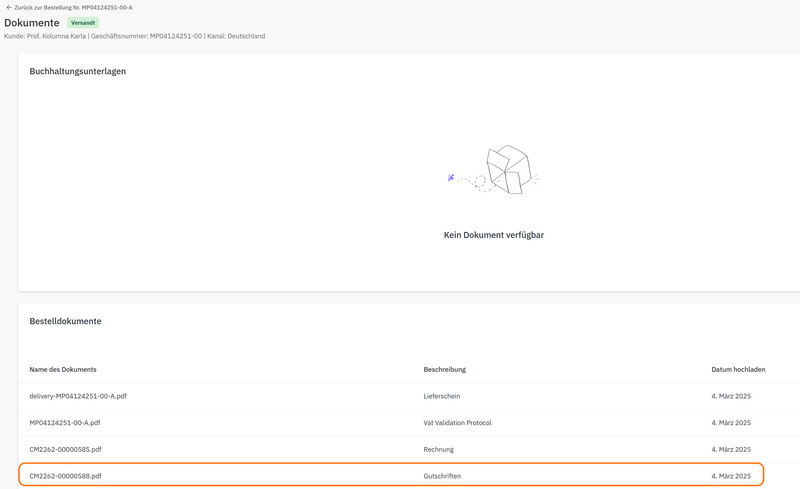This screenshot has height=489, width=800.
Task: Click the Datum hochladen column header
Action: (x=738, y=369)
